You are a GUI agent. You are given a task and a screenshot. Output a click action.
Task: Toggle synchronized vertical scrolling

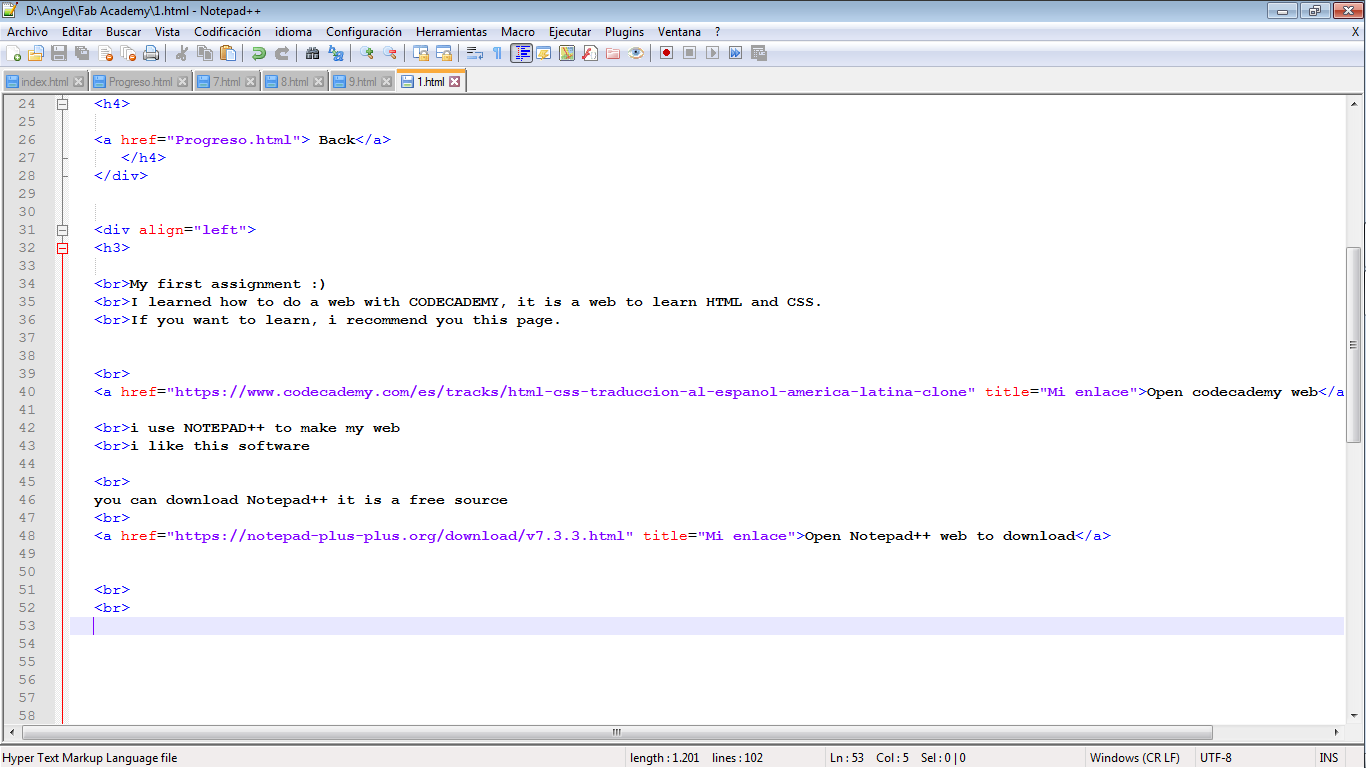click(x=421, y=53)
